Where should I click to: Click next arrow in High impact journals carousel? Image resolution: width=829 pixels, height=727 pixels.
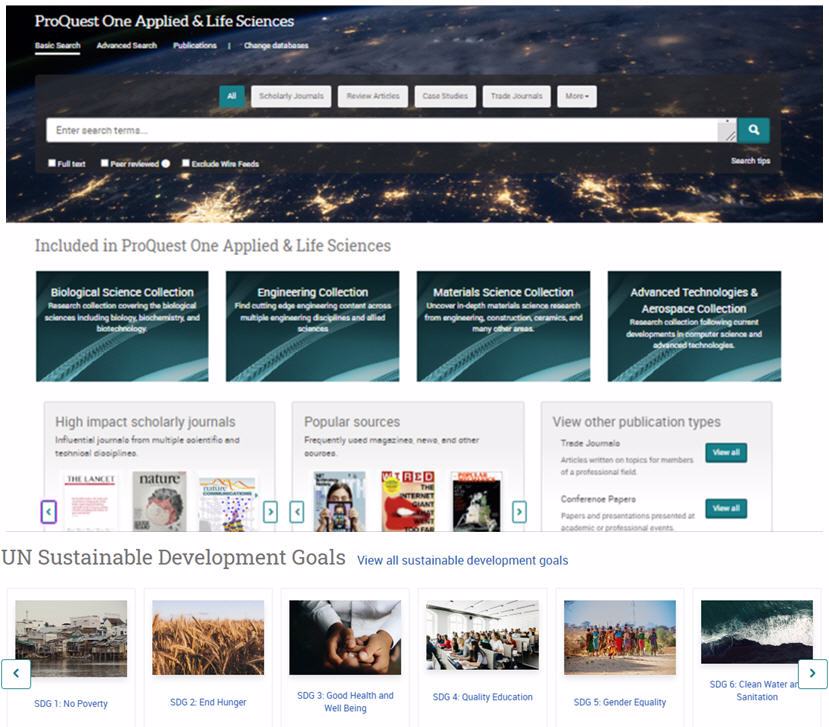270,512
